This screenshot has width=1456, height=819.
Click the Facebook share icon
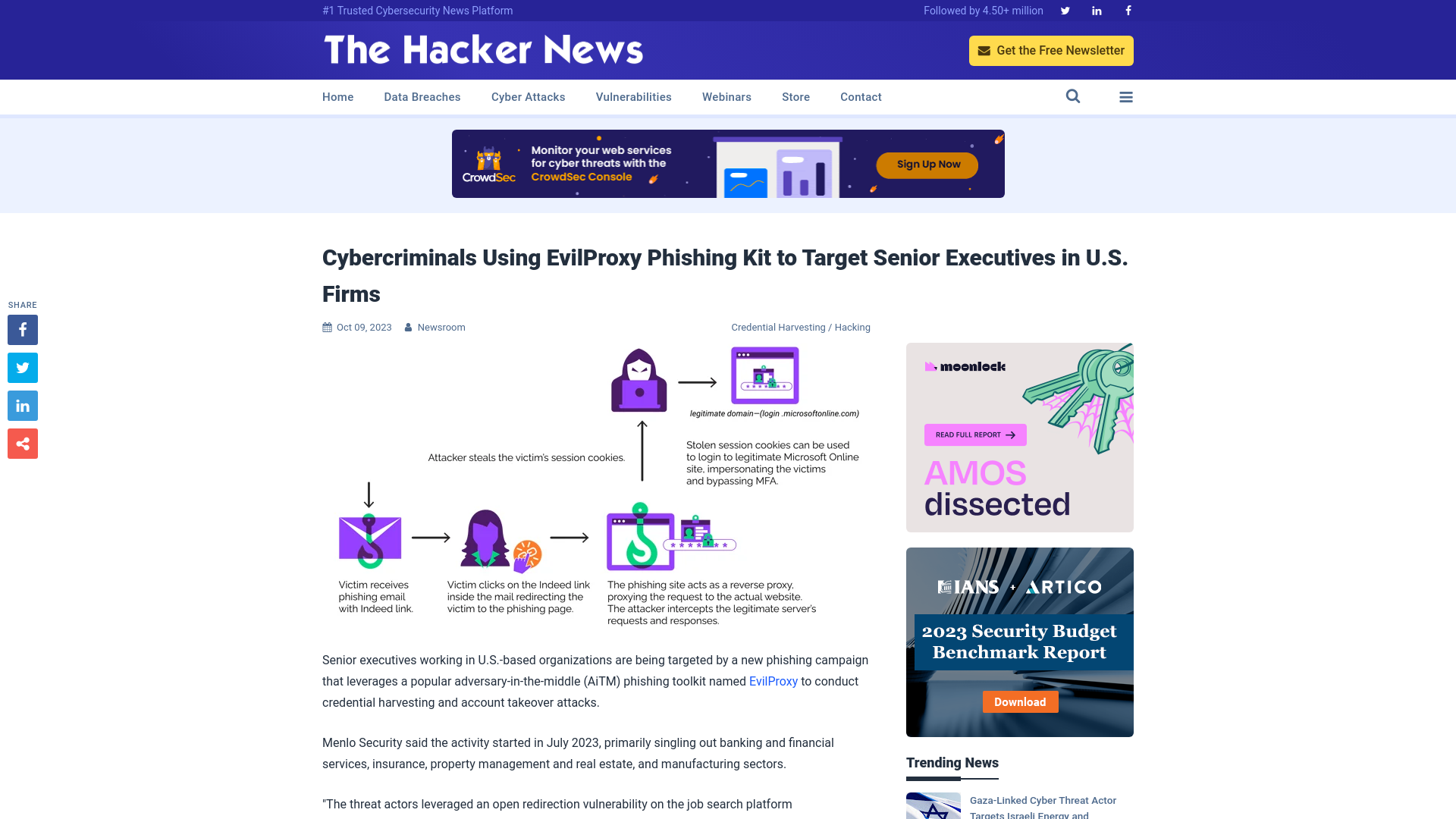point(22,329)
